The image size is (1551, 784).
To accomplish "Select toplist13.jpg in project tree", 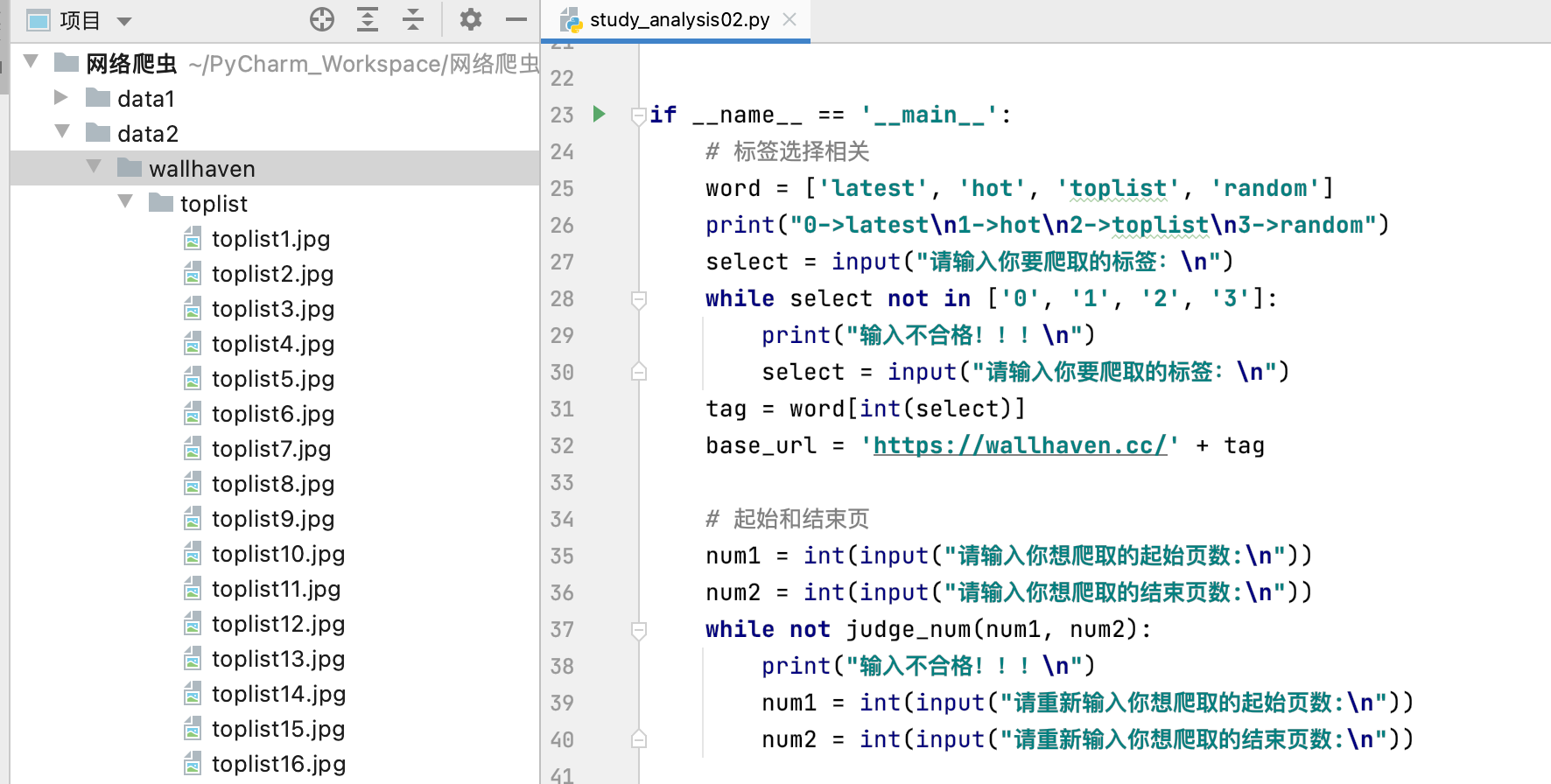I will coord(278,659).
